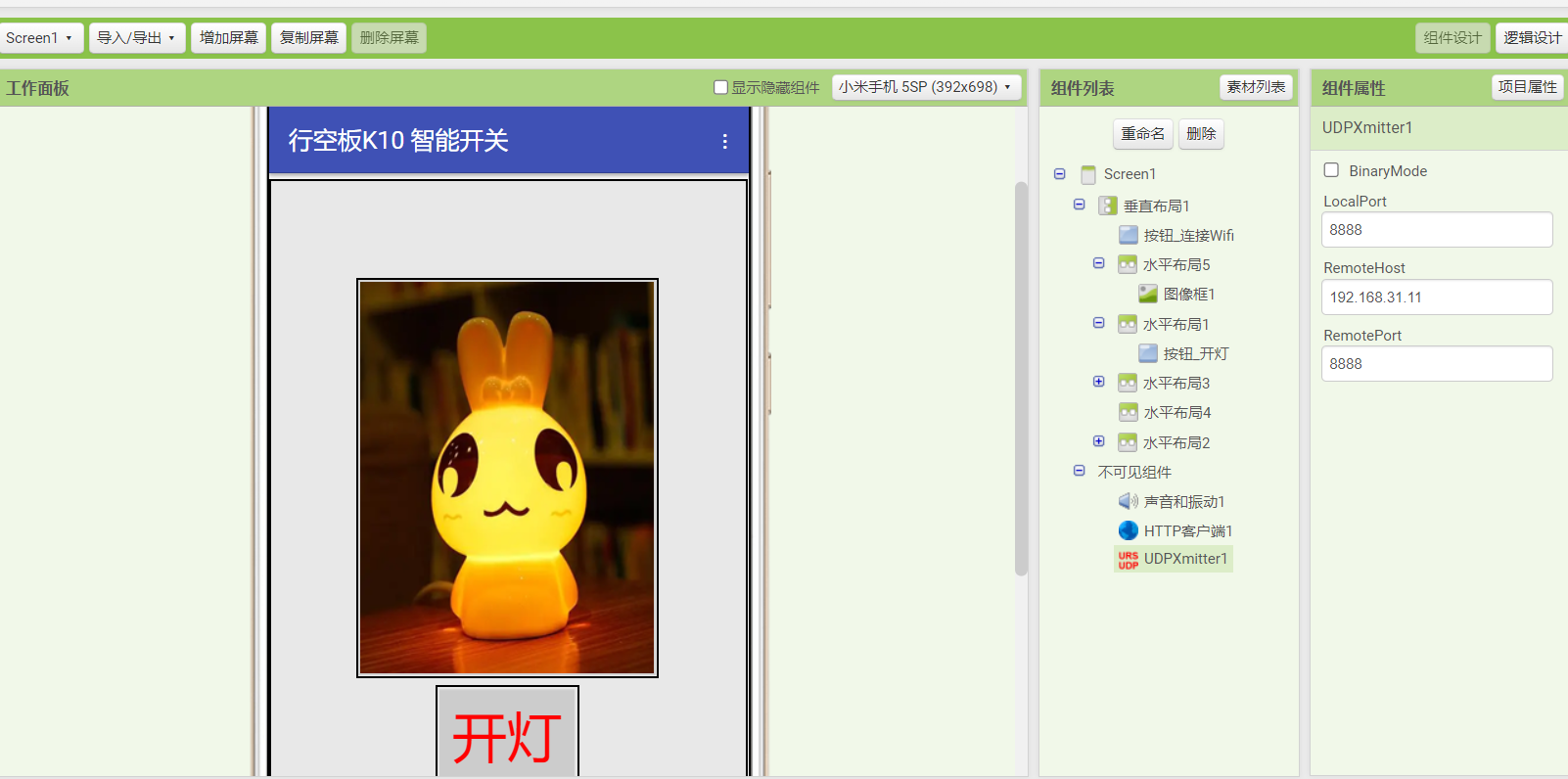Click the 增加屏幕 button
This screenshot has width=1568, height=779.
tap(228, 38)
